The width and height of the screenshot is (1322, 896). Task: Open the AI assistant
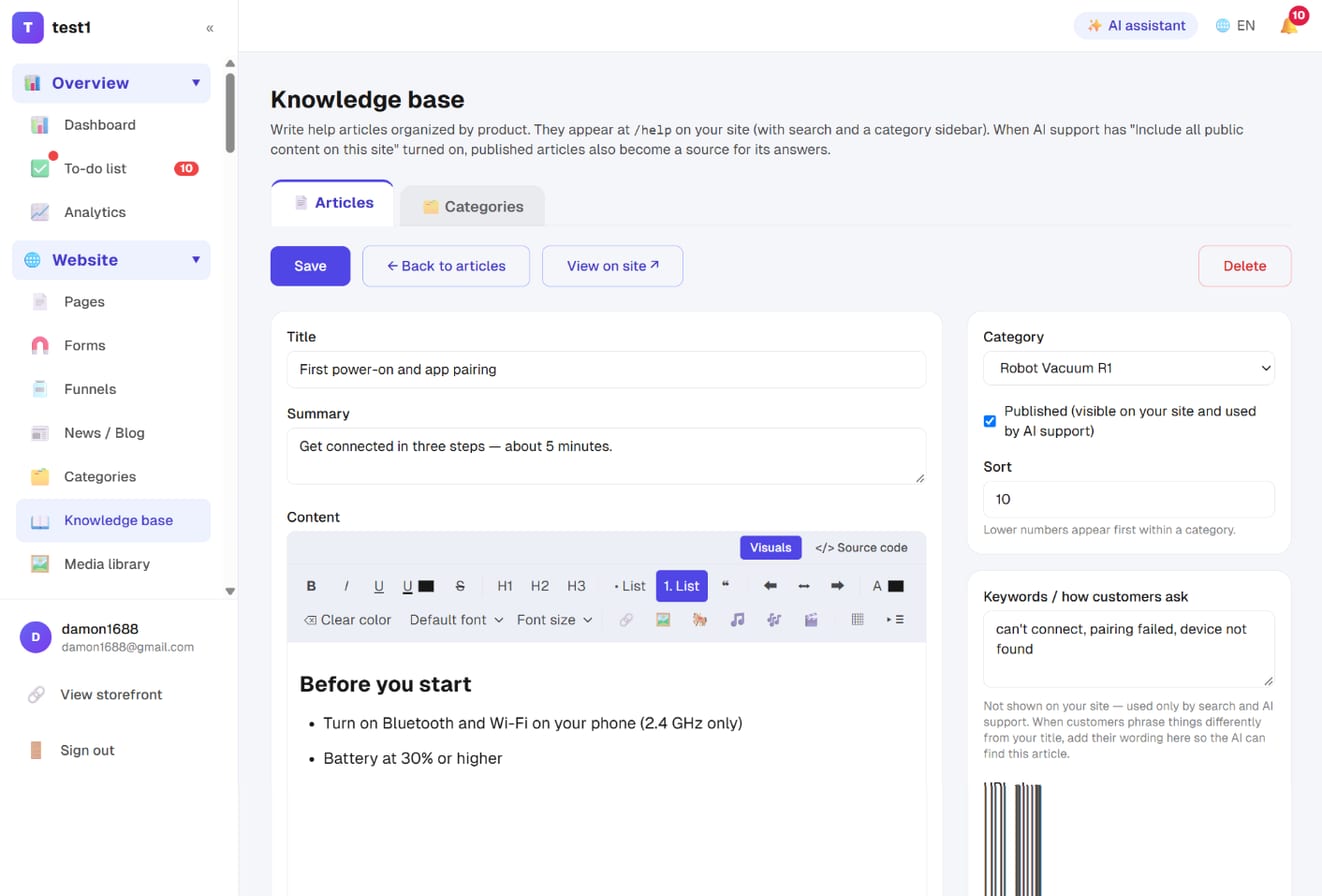coord(1136,26)
